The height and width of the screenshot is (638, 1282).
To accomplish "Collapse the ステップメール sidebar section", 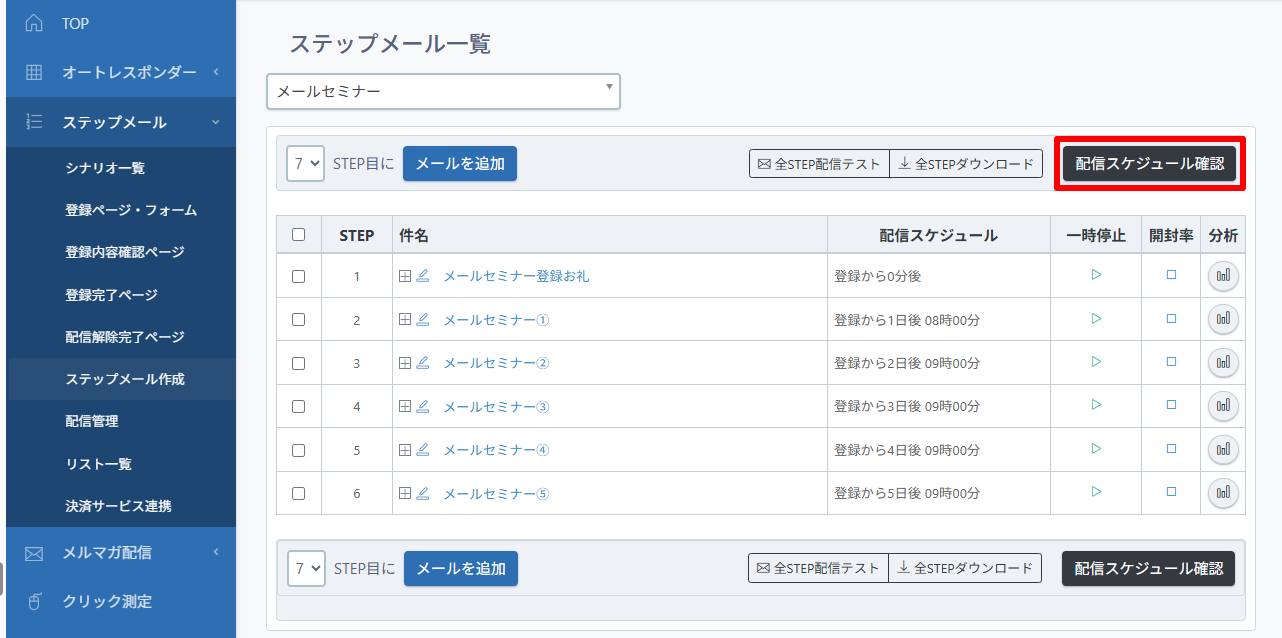I will 121,122.
